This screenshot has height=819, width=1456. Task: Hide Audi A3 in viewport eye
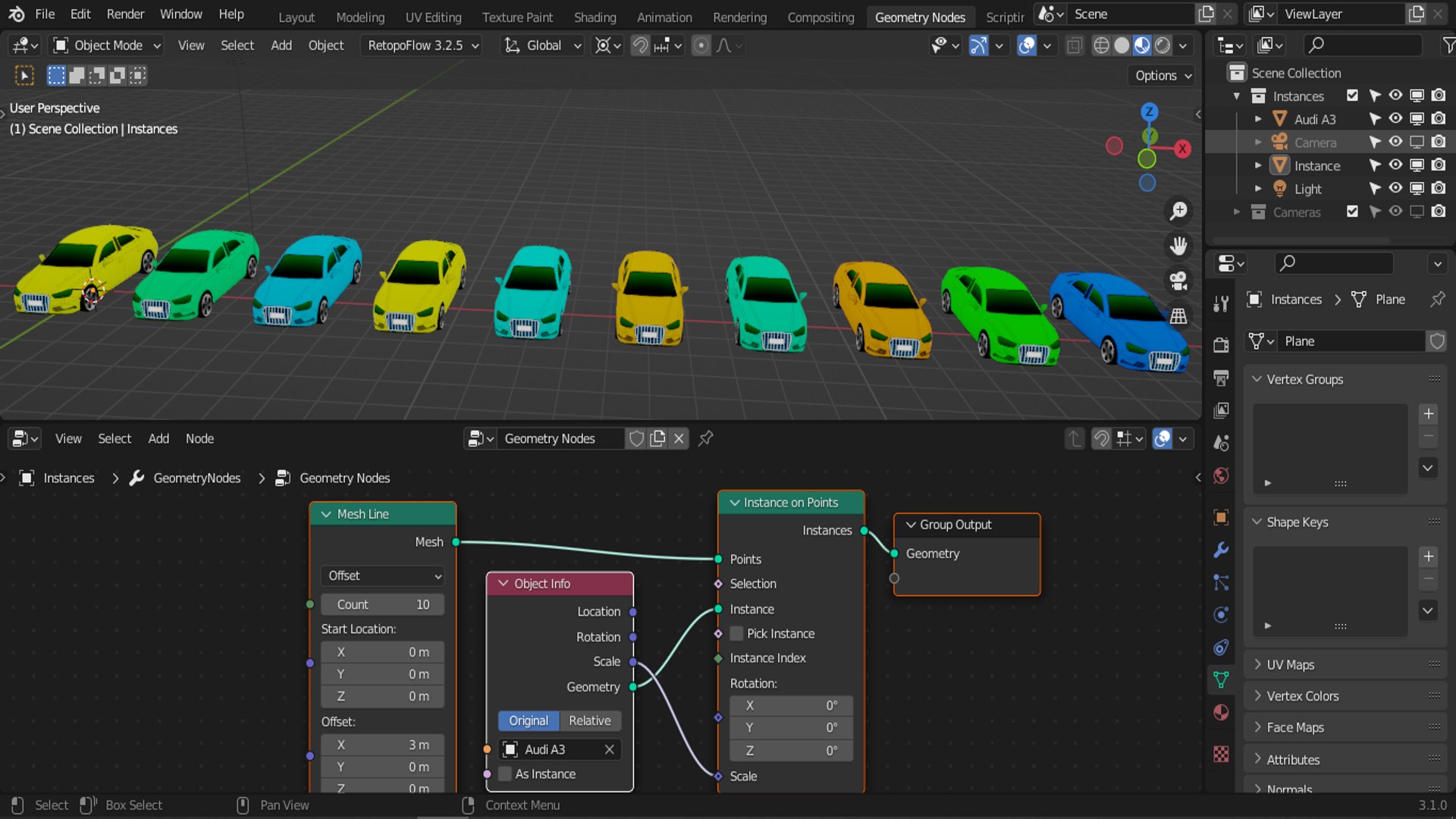pyautogui.click(x=1395, y=119)
